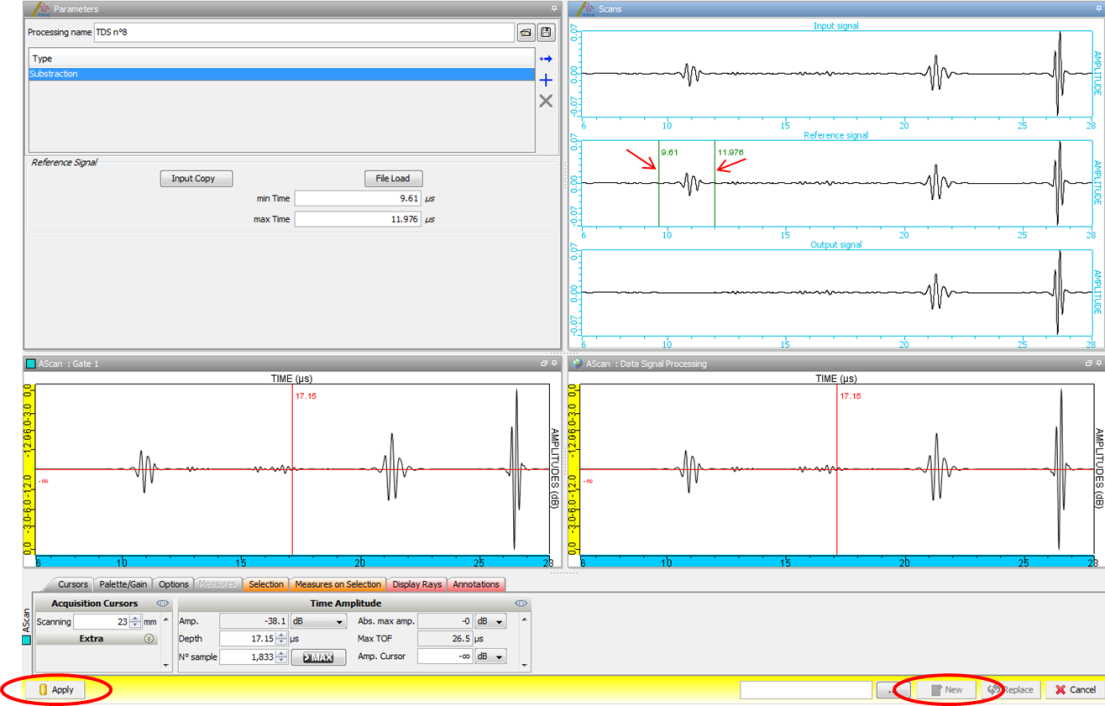Screen dimensions: 1105x706
Task: Click the gray X delete-processing icon
Action: [546, 101]
